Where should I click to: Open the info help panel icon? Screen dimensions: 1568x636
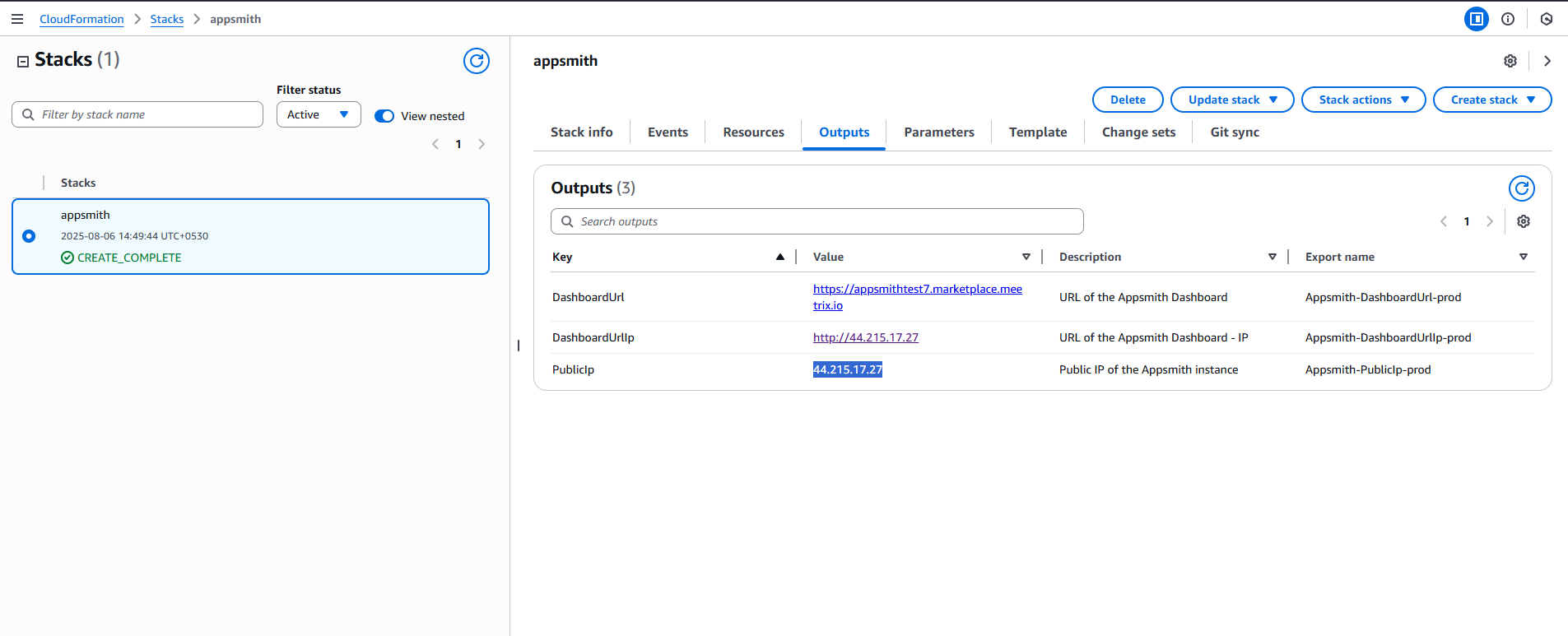coord(1508,19)
